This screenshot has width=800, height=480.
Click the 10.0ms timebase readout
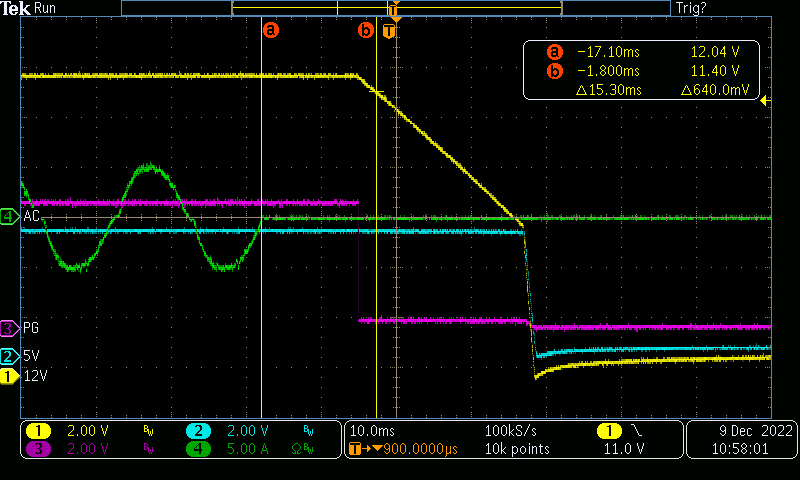point(372,431)
